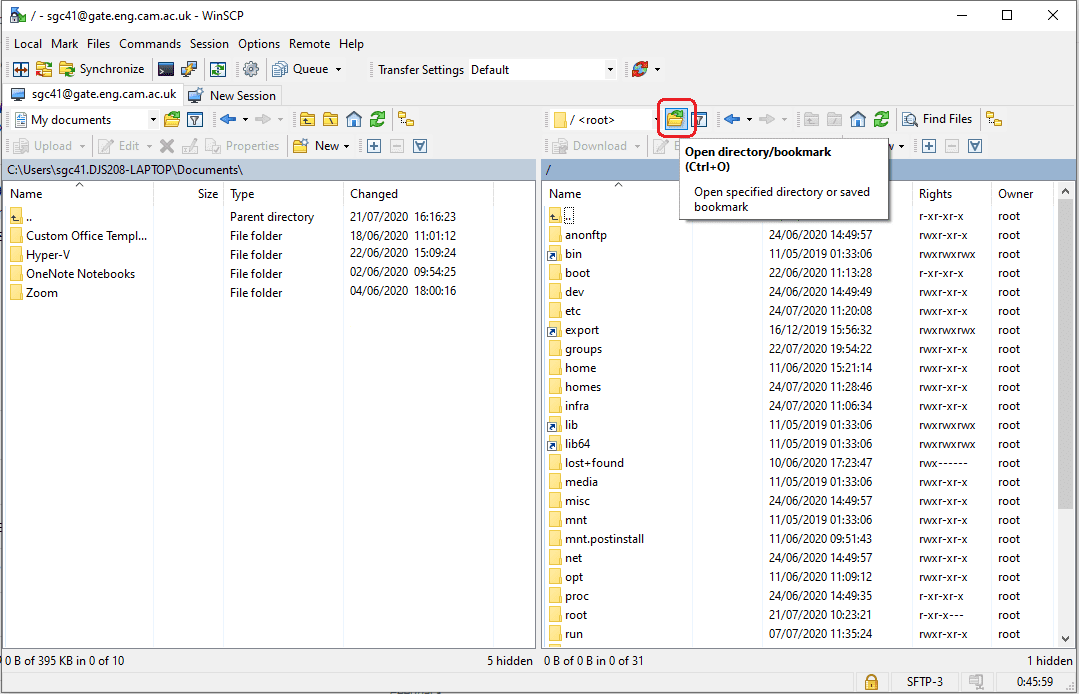The image size is (1079, 694).
Task: Expand the Queue dropdown arrow
Action: click(x=338, y=69)
